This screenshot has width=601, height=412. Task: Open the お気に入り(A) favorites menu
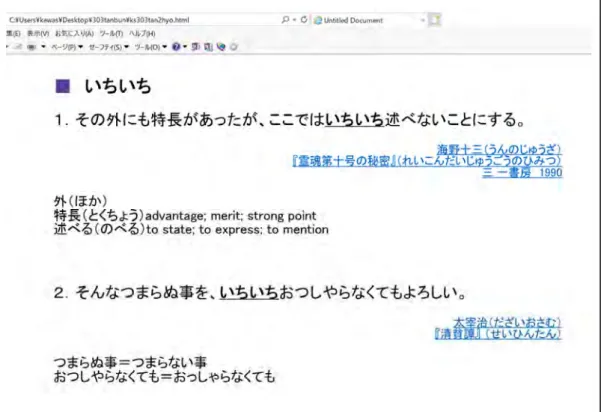[74, 34]
